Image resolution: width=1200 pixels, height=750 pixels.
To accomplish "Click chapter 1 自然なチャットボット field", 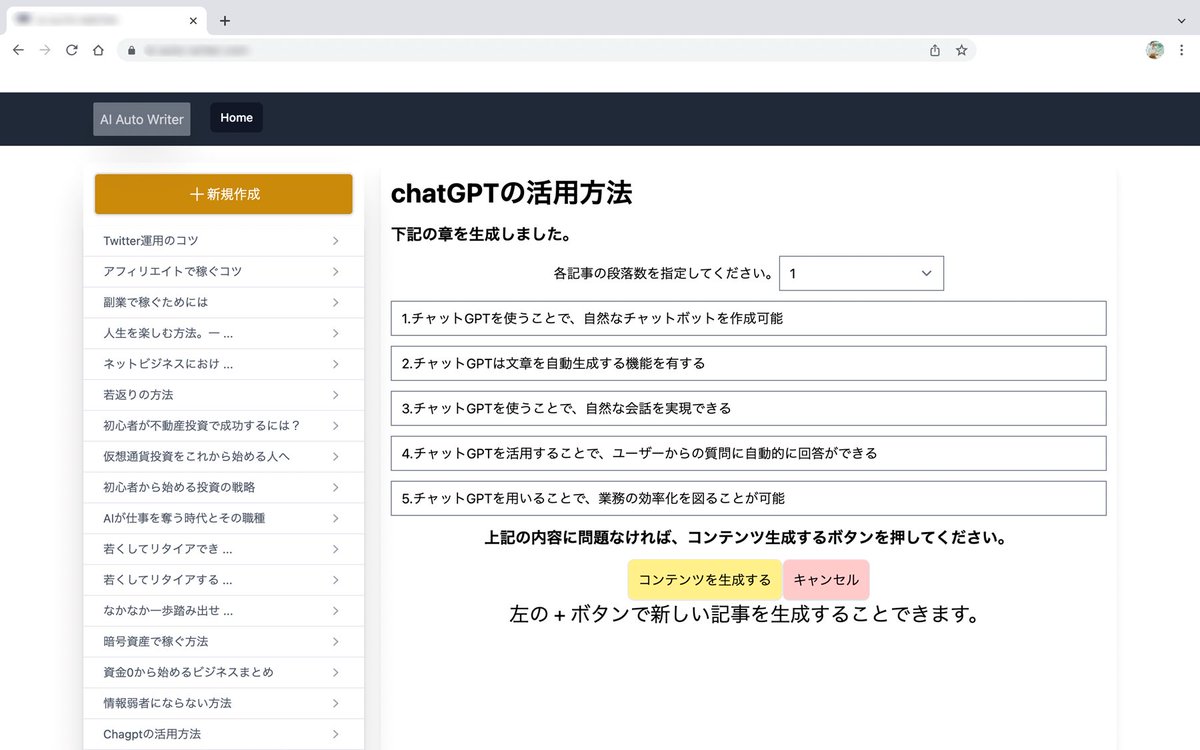I will click(749, 318).
